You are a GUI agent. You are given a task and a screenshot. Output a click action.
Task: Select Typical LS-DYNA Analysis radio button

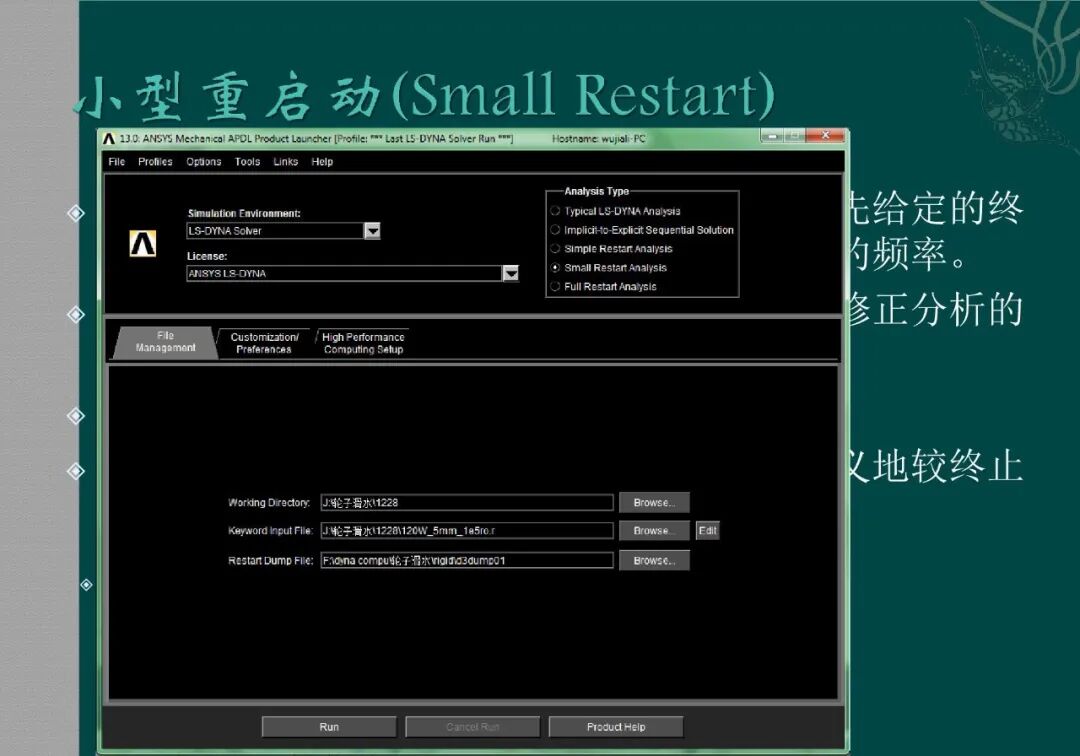coord(555,211)
